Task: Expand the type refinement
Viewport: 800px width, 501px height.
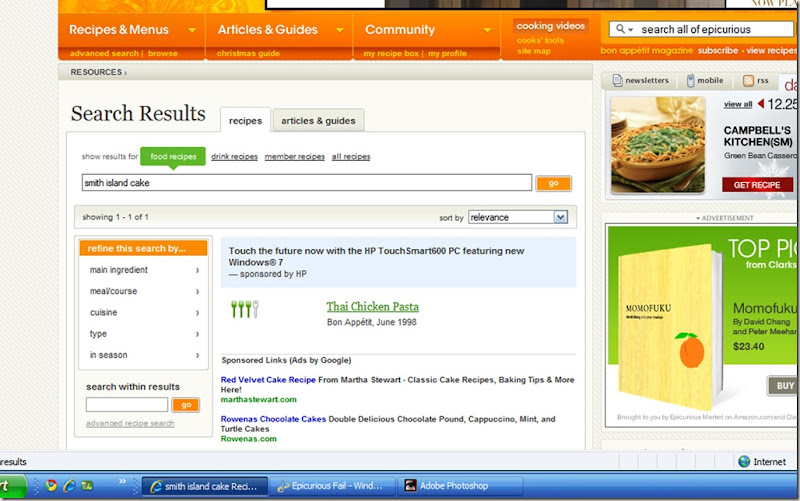Action: click(143, 334)
